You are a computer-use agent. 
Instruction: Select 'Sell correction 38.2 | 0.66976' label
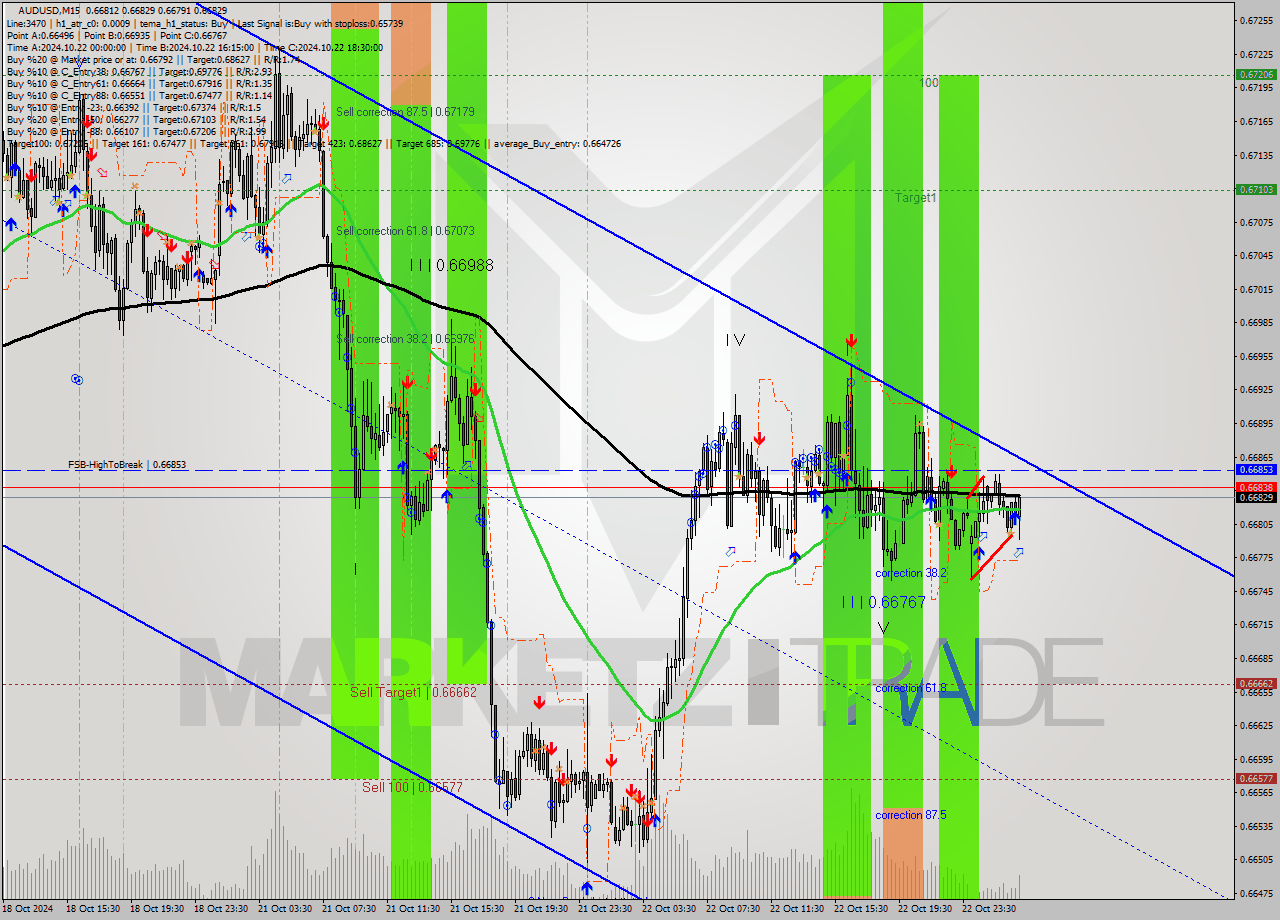tap(405, 339)
